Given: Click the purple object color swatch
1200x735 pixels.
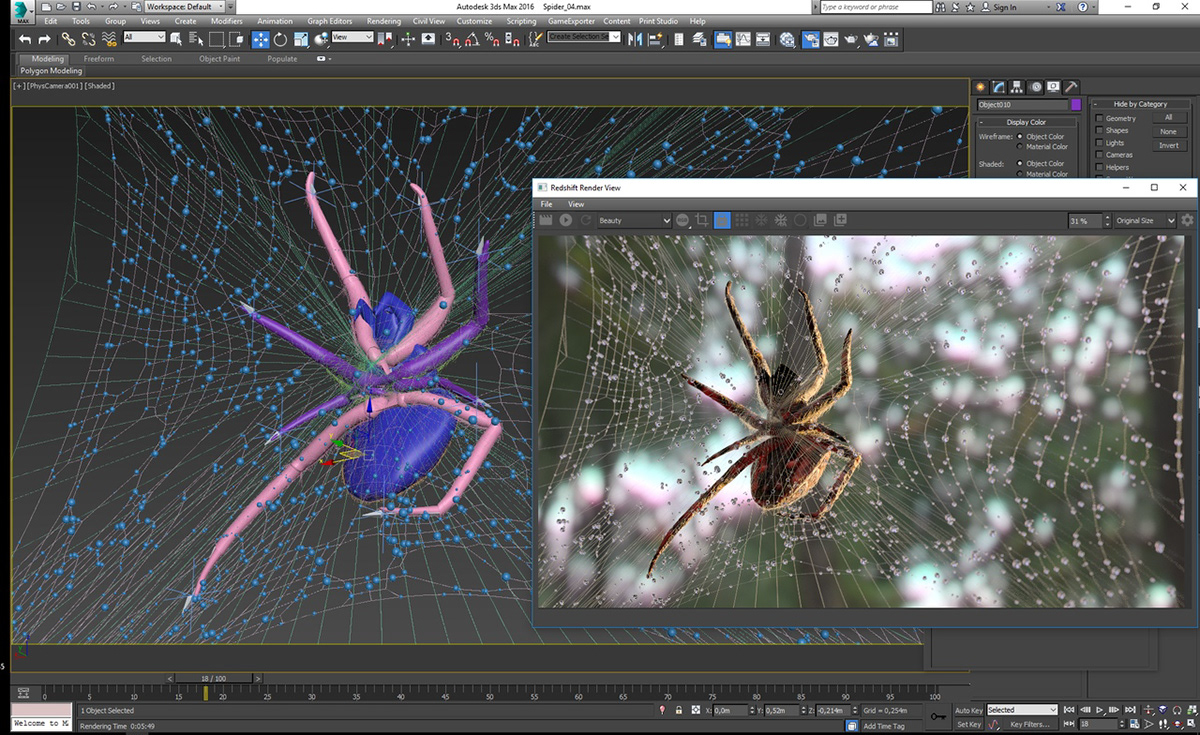Looking at the screenshot, I should coord(1076,104).
